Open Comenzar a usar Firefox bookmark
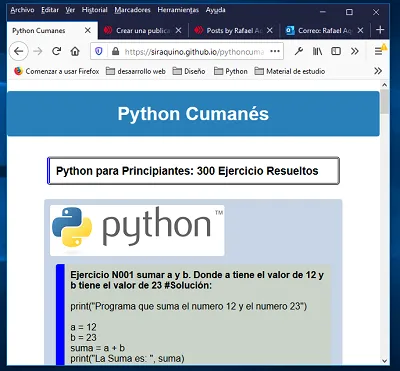The width and height of the screenshot is (400, 371). (x=57, y=71)
